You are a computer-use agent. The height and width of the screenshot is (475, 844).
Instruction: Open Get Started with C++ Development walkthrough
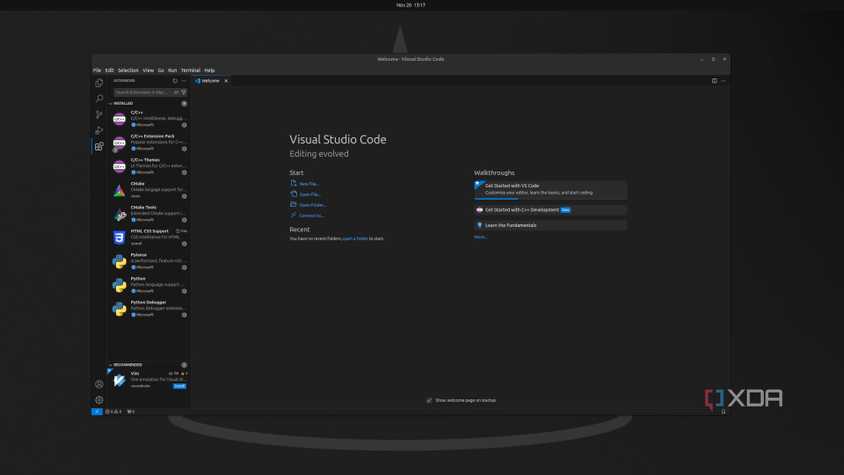coord(551,210)
